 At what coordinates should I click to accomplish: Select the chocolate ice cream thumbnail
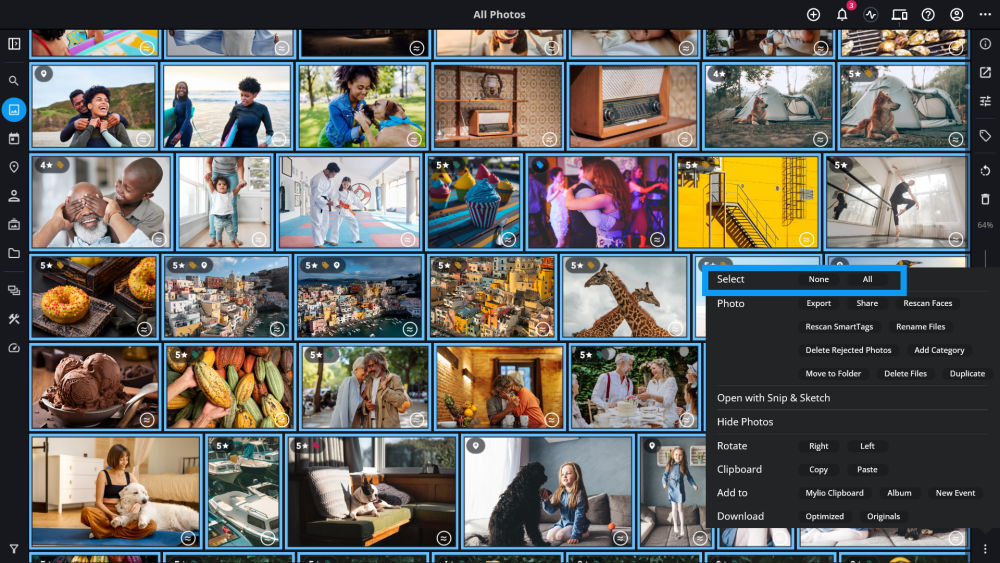[94, 387]
